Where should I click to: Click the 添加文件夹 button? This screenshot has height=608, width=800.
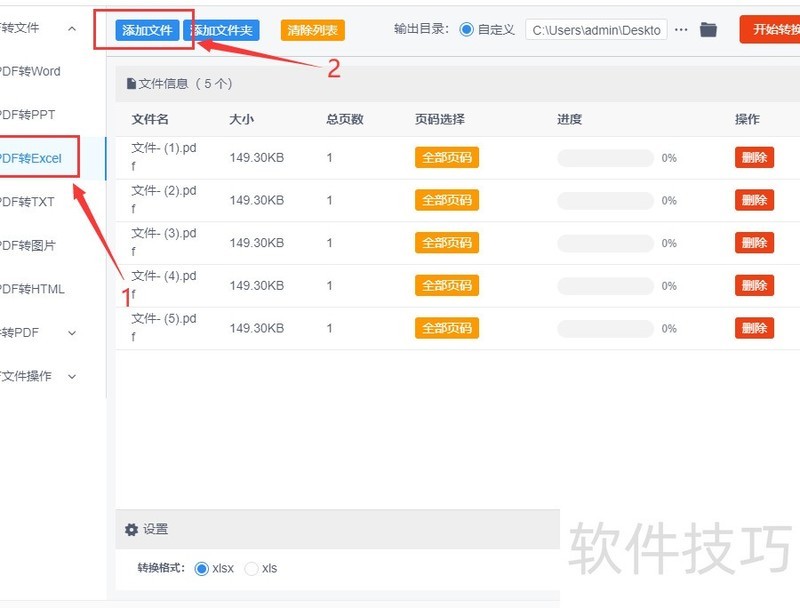coord(221,30)
